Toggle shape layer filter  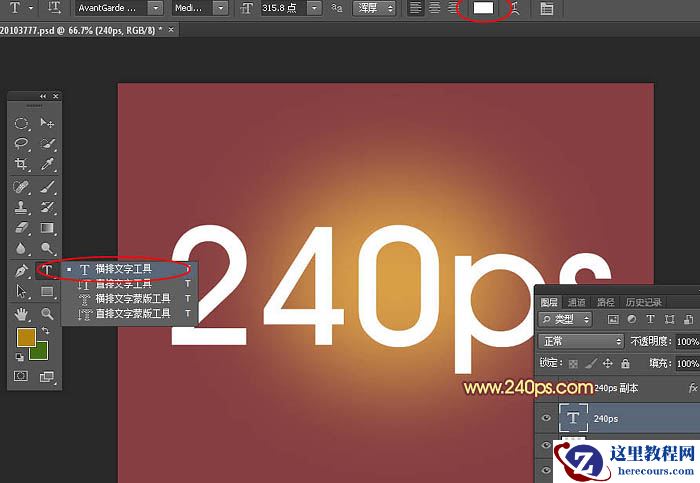coord(669,319)
